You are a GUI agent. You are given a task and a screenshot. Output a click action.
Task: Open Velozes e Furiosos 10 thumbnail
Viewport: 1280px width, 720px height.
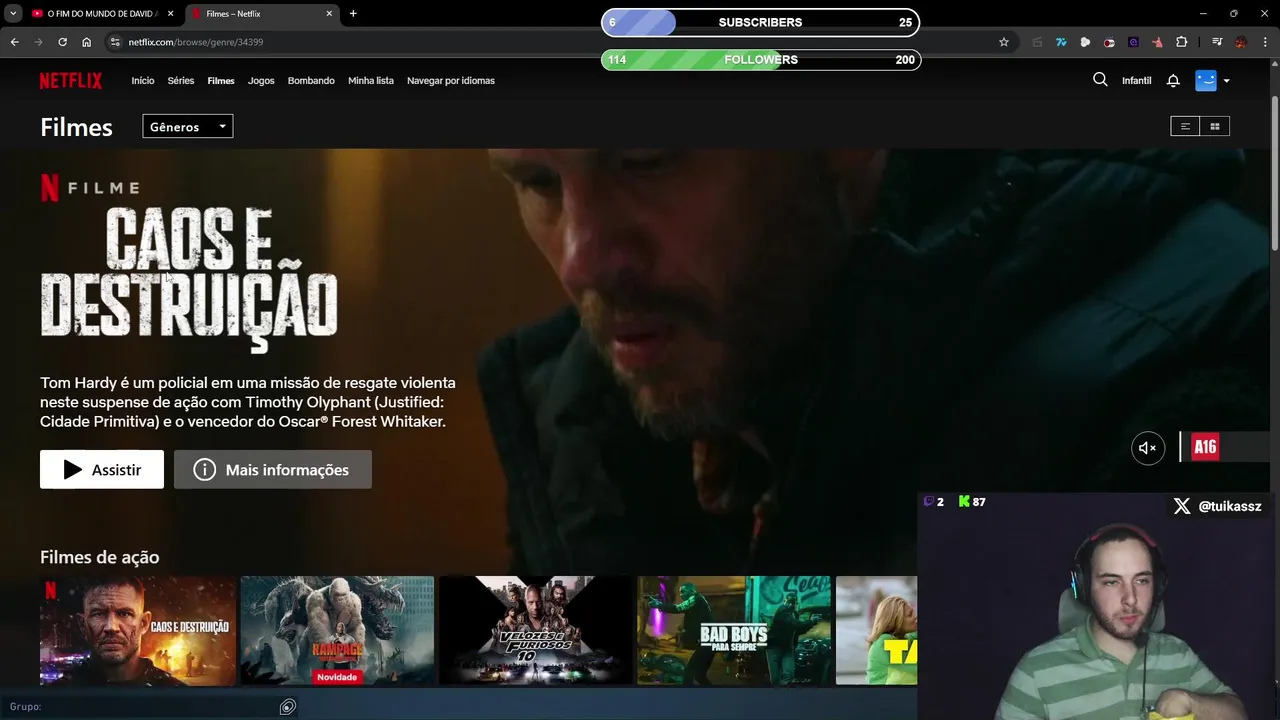click(x=535, y=630)
